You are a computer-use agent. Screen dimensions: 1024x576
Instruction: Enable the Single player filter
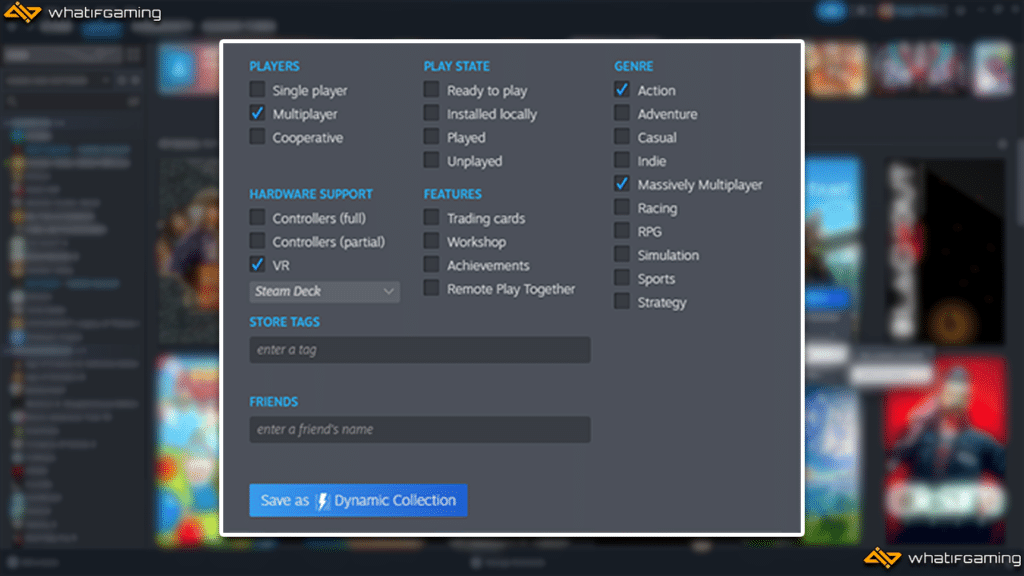(x=258, y=90)
